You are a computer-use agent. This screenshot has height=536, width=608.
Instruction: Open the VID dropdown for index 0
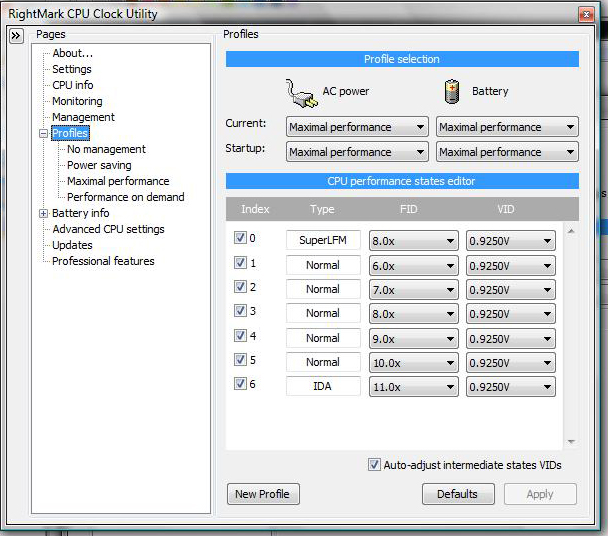pos(511,241)
